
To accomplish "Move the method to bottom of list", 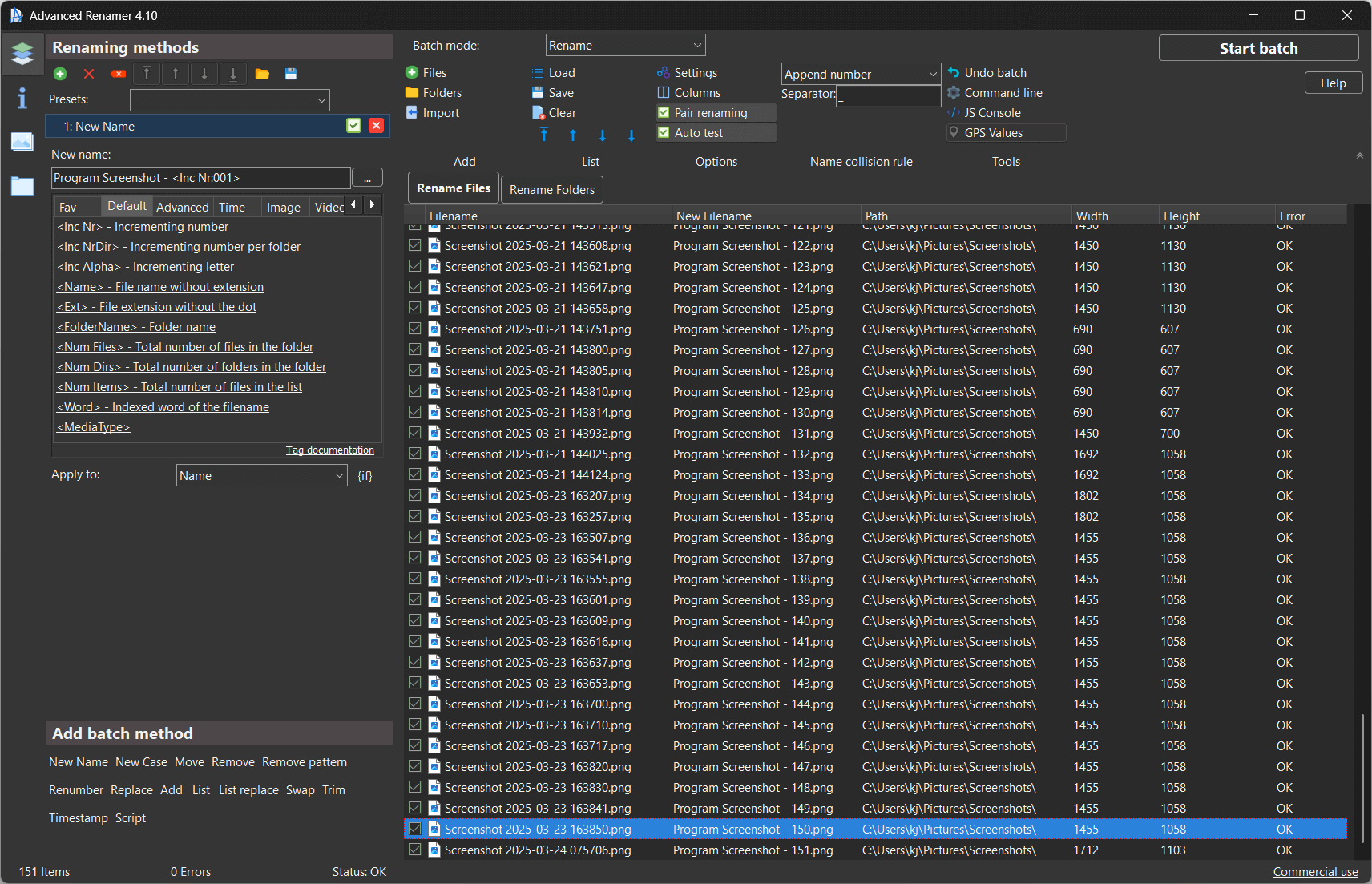I will point(233,74).
